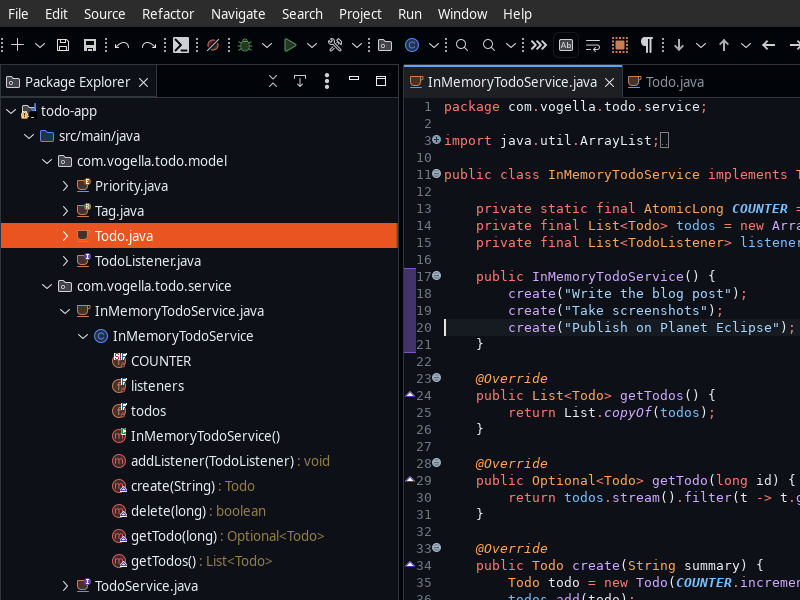The height and width of the screenshot is (600, 800).
Task: Close the InMemoryTodoService.java editor tab
Action: (610, 82)
